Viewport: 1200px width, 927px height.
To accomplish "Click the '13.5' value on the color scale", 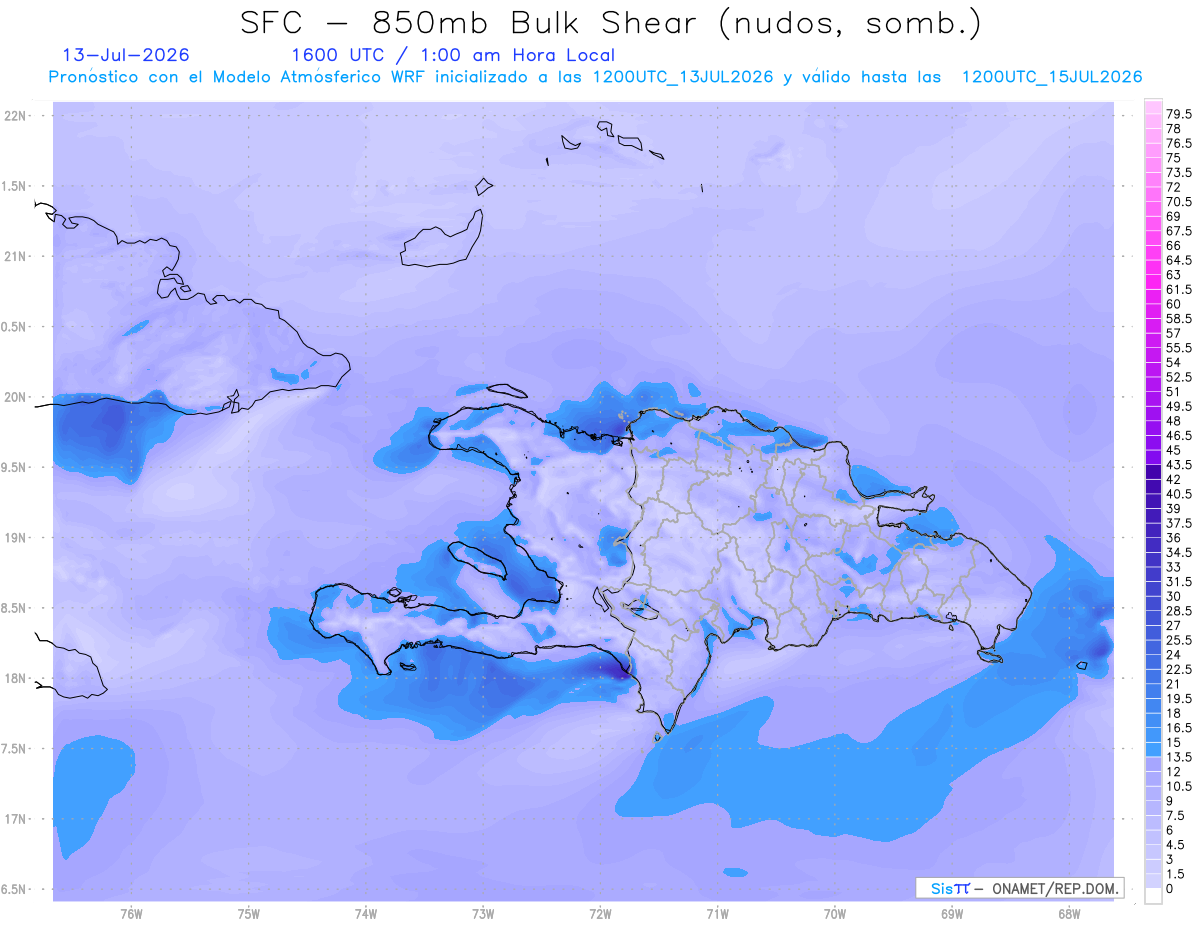I will pos(1180,757).
